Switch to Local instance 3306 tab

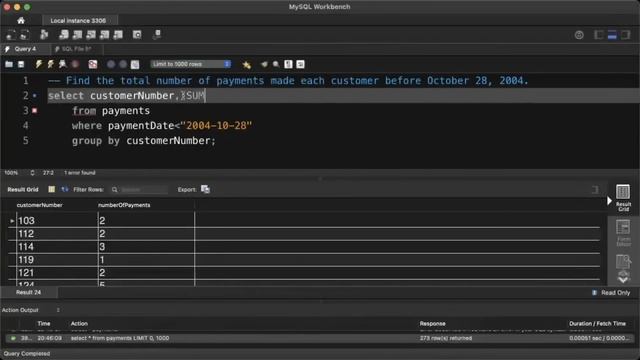[x=78, y=20]
